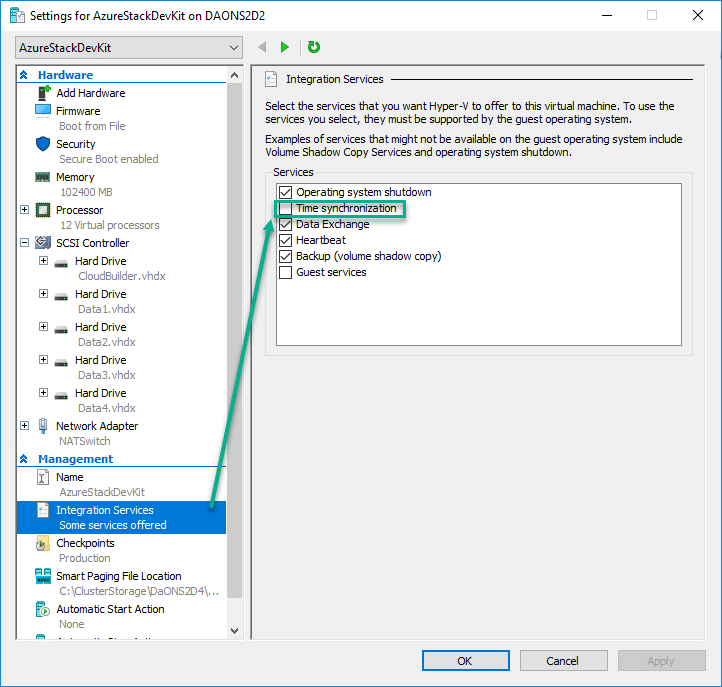Click the sidebar scroll up arrow
Image resolution: width=722 pixels, height=687 pixels.
pyautogui.click(x=234, y=75)
